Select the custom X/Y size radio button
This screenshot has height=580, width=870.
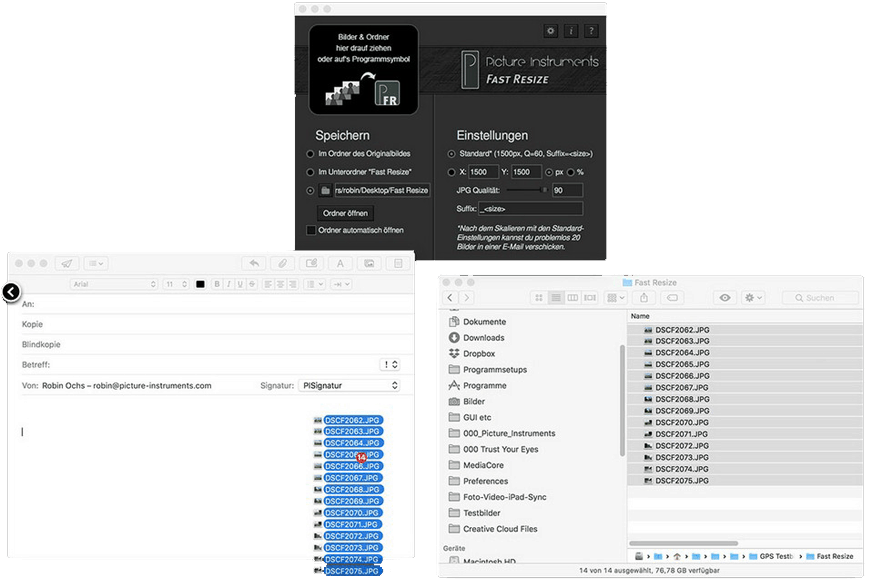click(x=452, y=172)
